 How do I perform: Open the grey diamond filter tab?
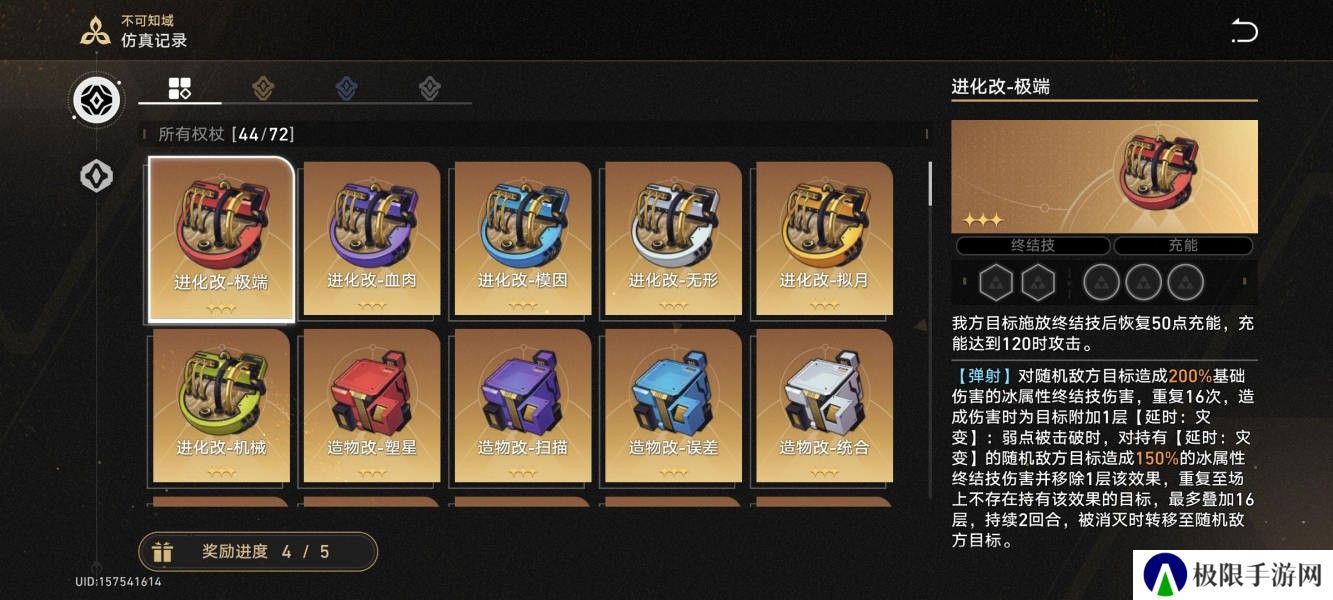pyautogui.click(x=430, y=88)
